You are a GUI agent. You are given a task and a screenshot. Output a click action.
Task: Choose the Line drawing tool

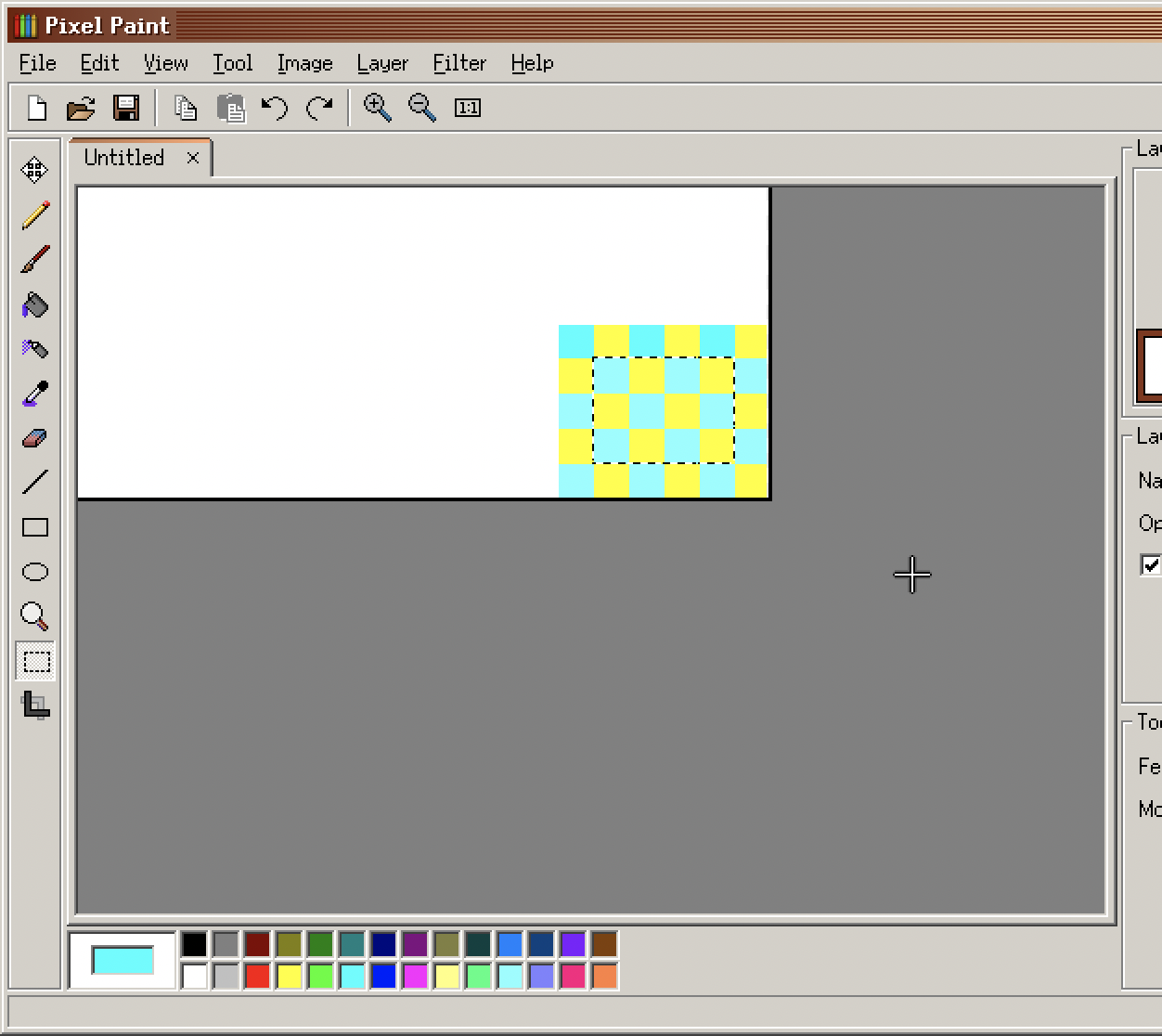34,481
